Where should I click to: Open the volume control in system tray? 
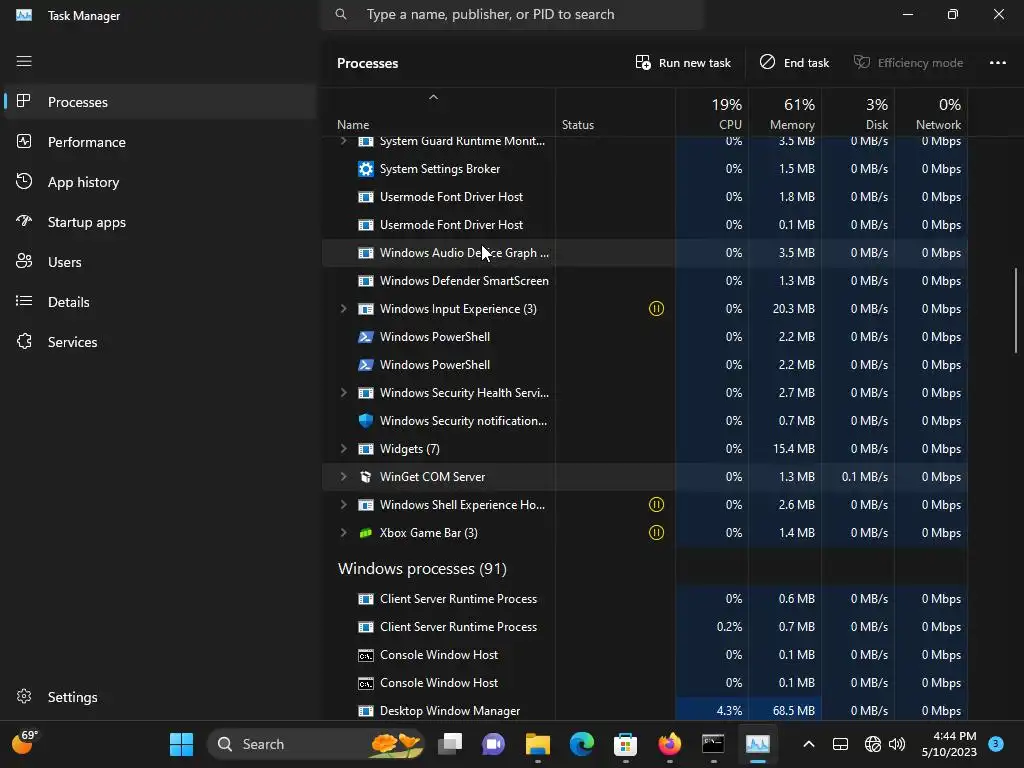(x=897, y=744)
